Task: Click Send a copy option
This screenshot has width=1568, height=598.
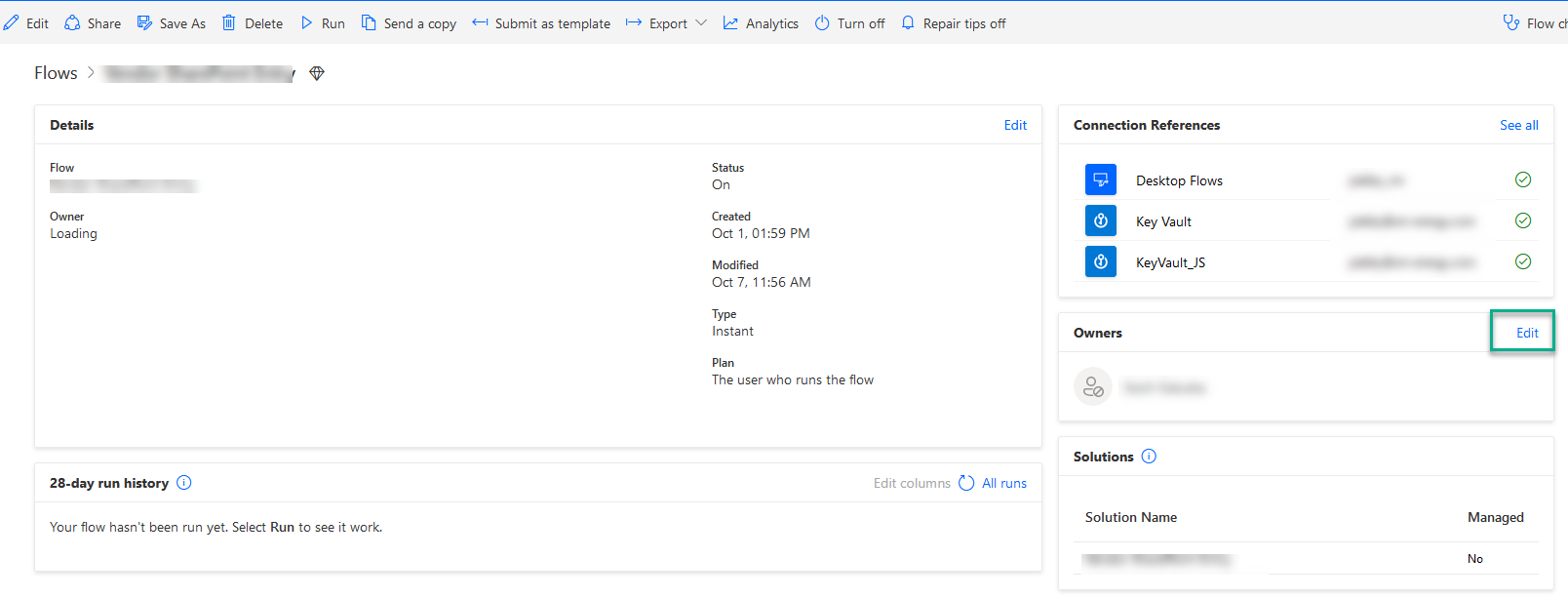Action: tap(409, 23)
